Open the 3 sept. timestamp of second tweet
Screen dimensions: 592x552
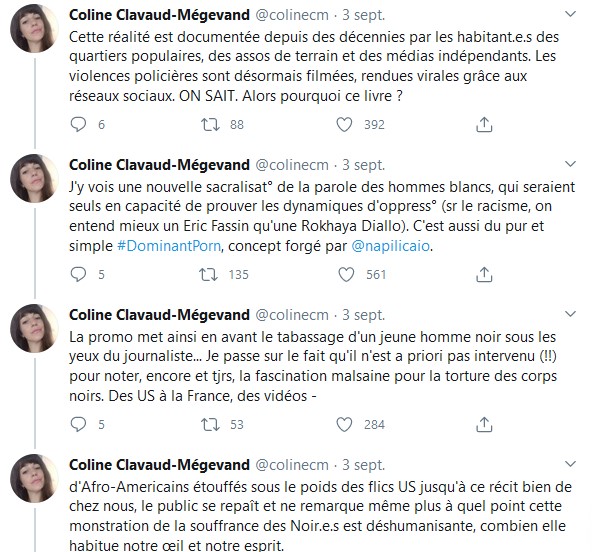tap(363, 165)
